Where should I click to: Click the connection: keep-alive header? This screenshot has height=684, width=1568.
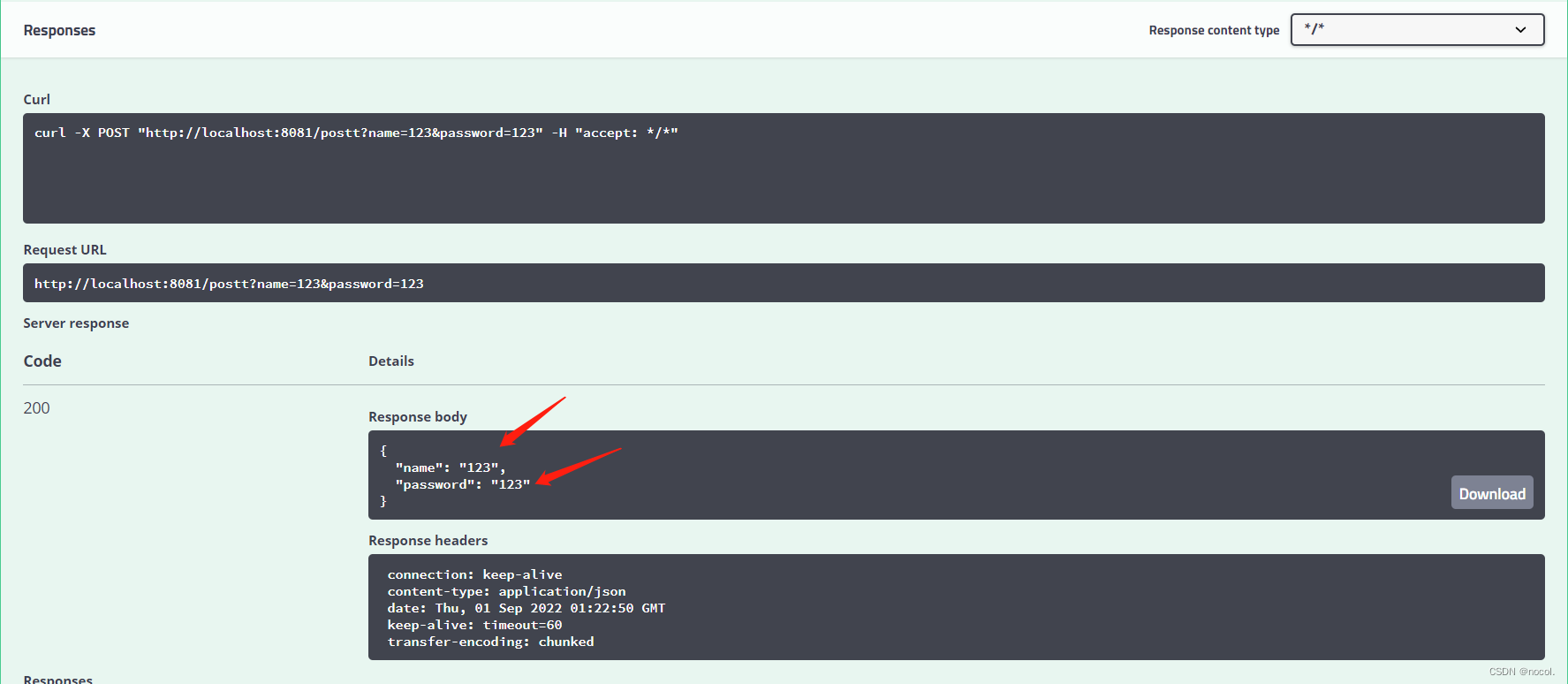(474, 574)
